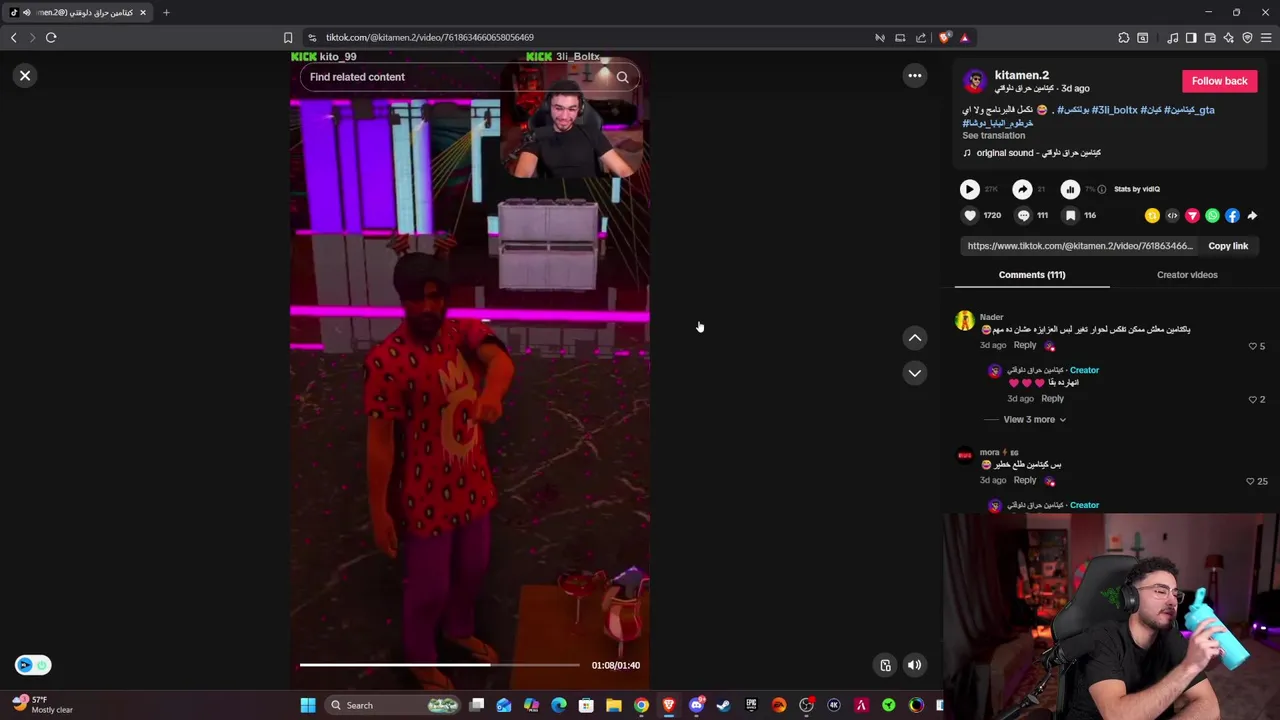
Task: Open comments via the speech bubble icon
Action: click(x=1023, y=215)
